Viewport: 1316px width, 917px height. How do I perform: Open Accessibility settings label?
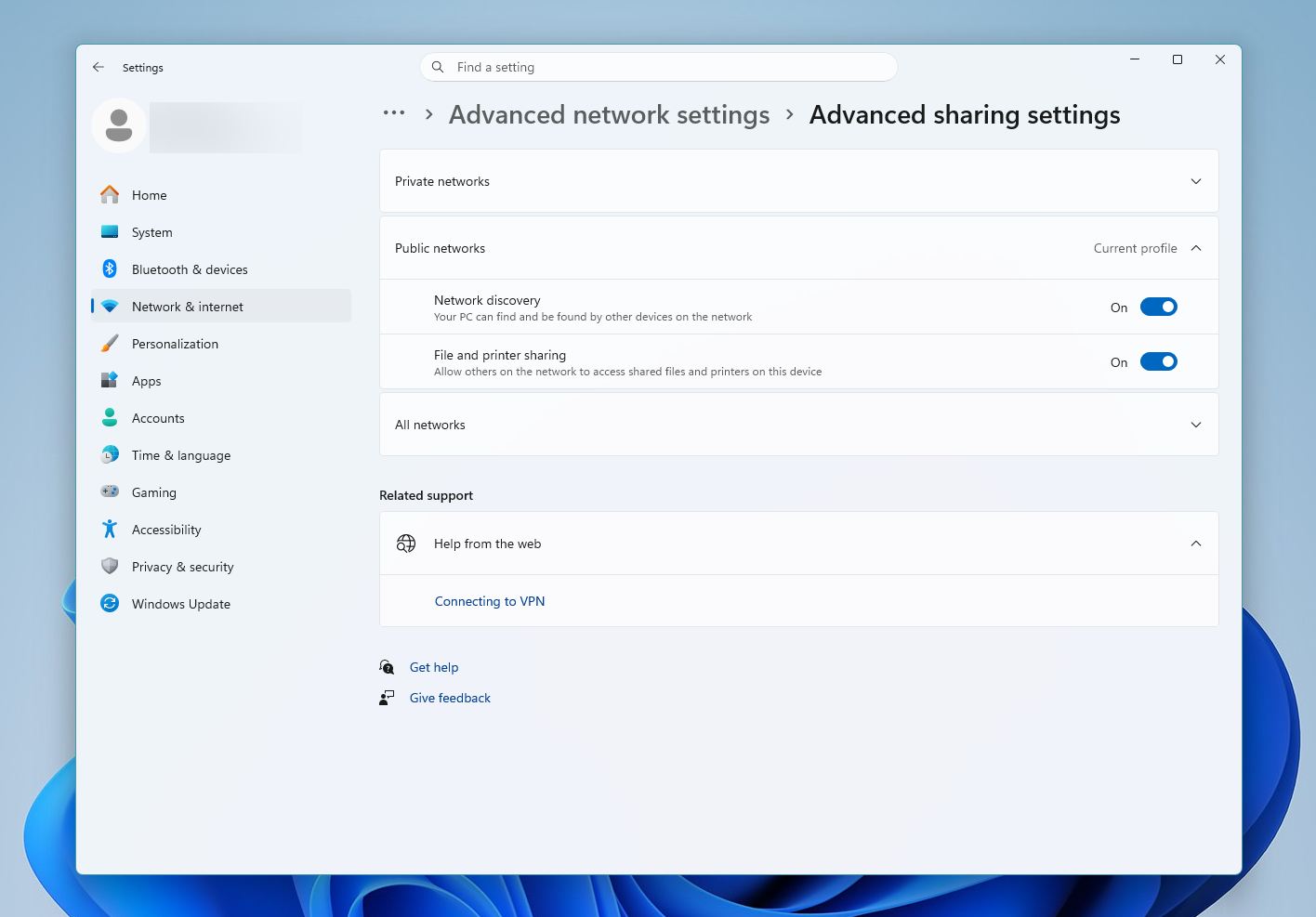point(166,530)
